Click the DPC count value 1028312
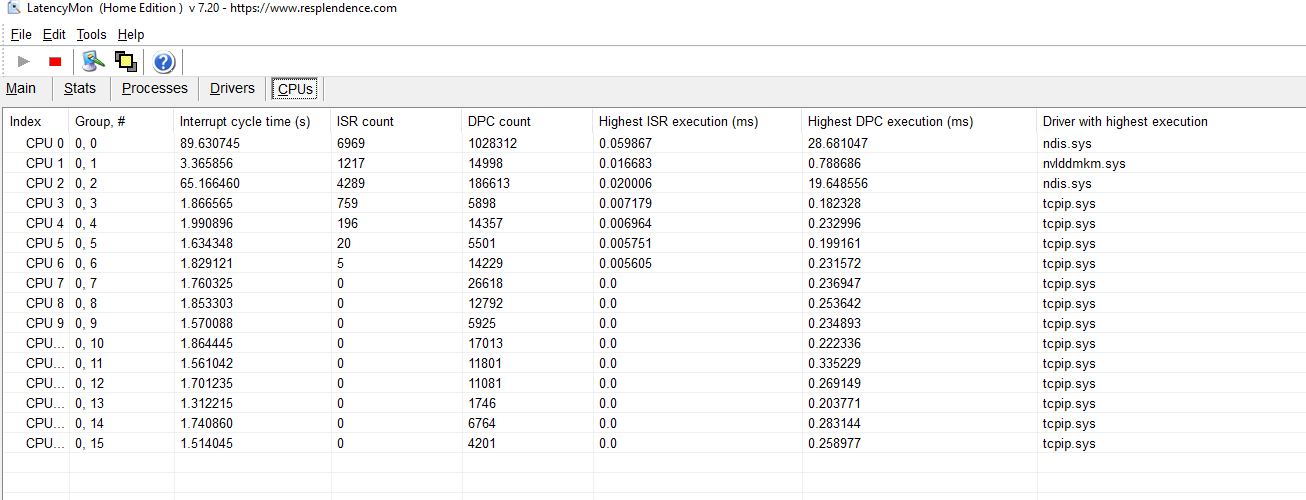 (493, 143)
